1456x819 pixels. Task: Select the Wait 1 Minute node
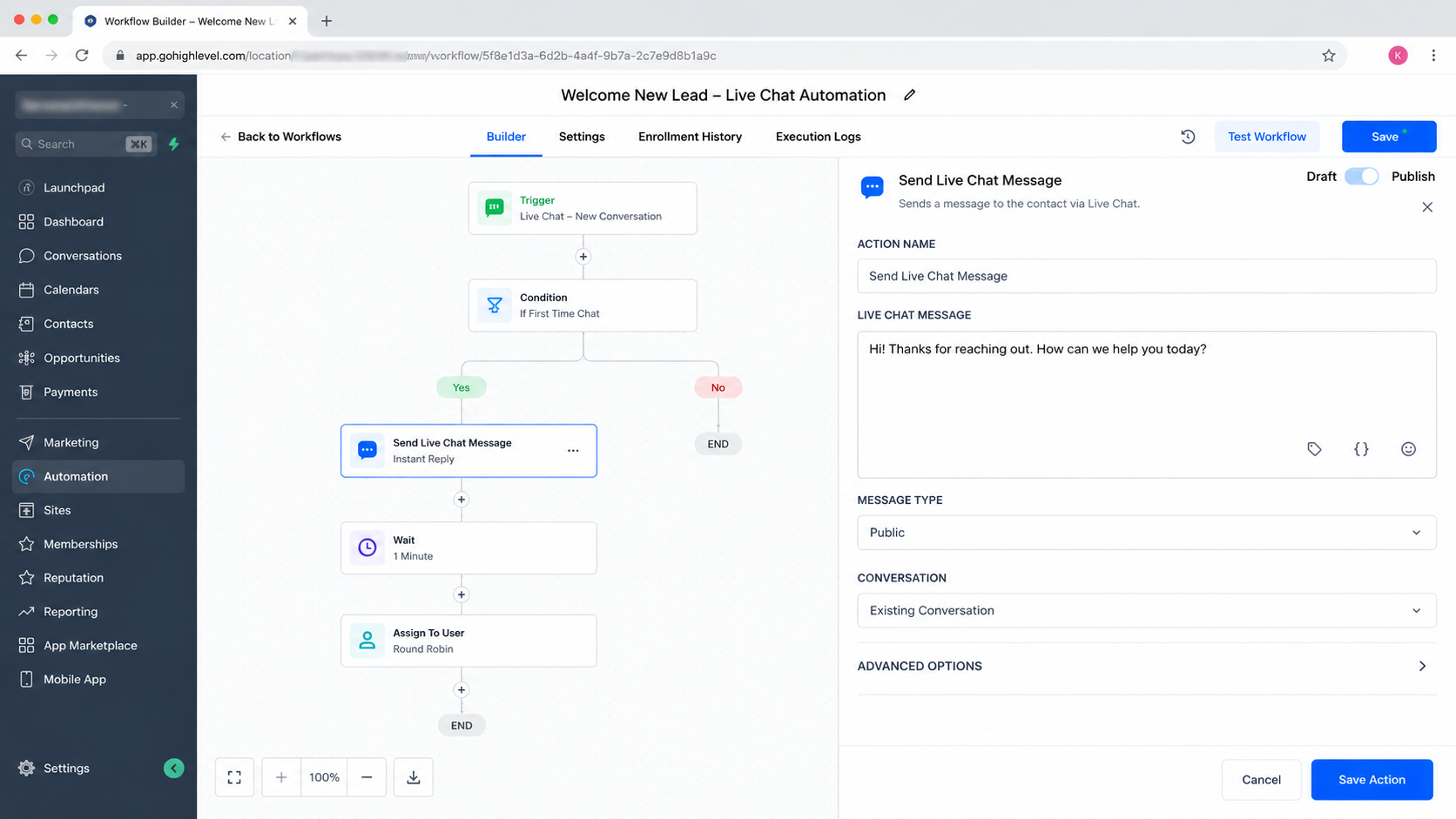(x=468, y=548)
